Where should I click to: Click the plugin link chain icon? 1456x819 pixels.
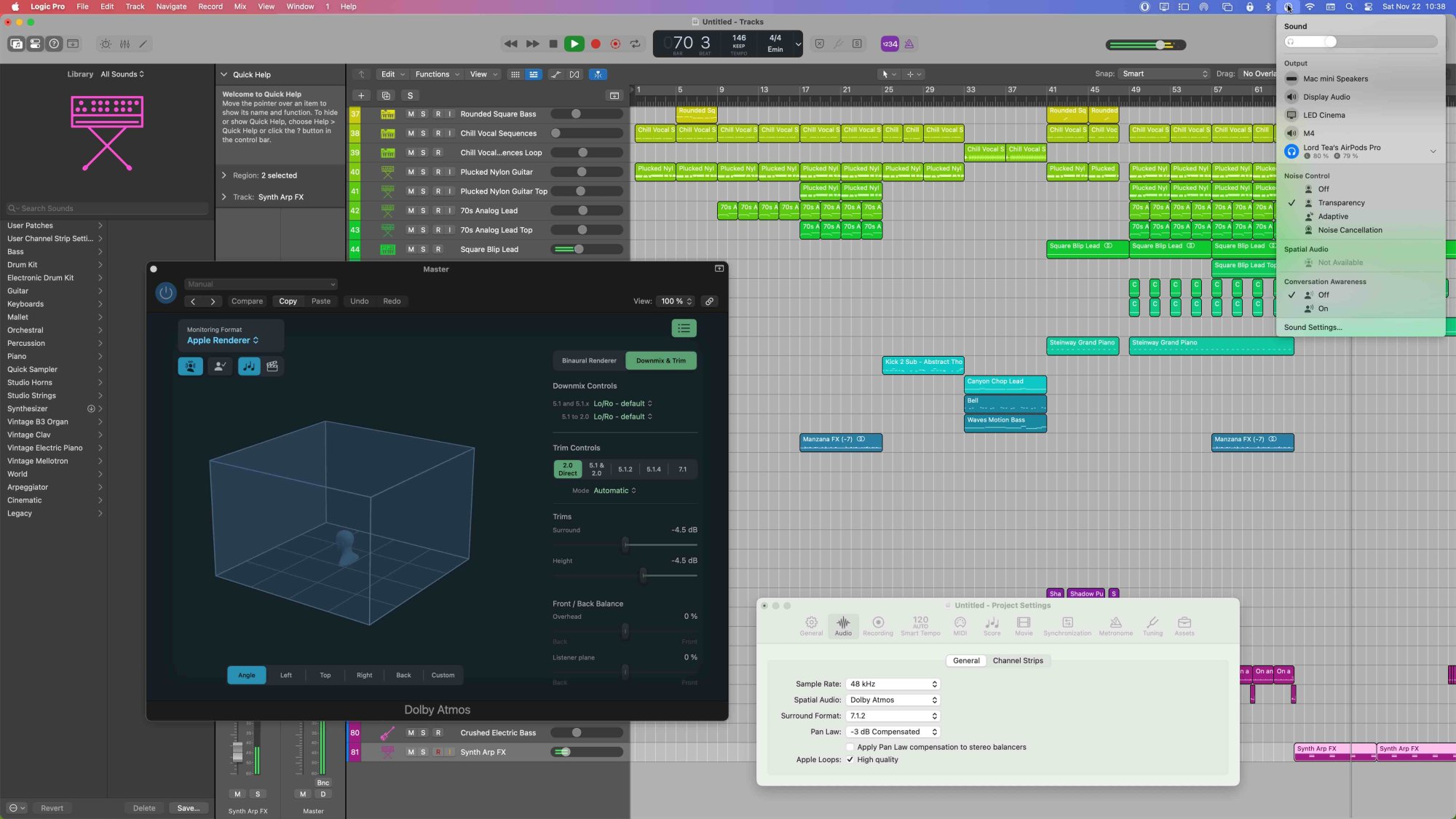tap(709, 301)
